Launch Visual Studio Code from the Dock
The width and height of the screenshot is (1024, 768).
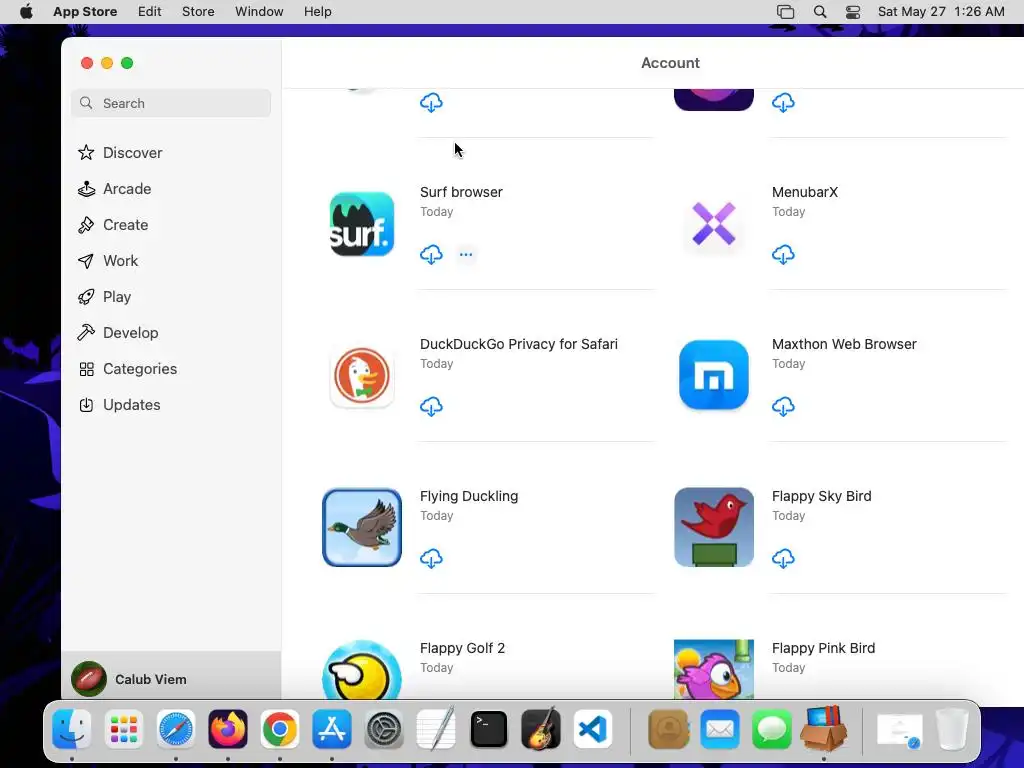click(592, 729)
